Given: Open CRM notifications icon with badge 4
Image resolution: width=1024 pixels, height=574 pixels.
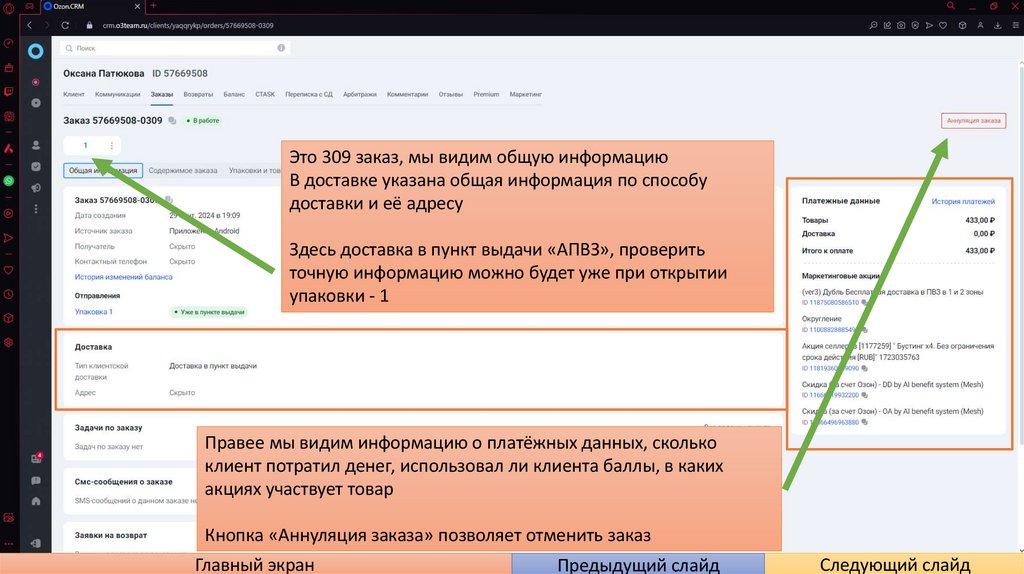Looking at the screenshot, I should (x=36, y=458).
